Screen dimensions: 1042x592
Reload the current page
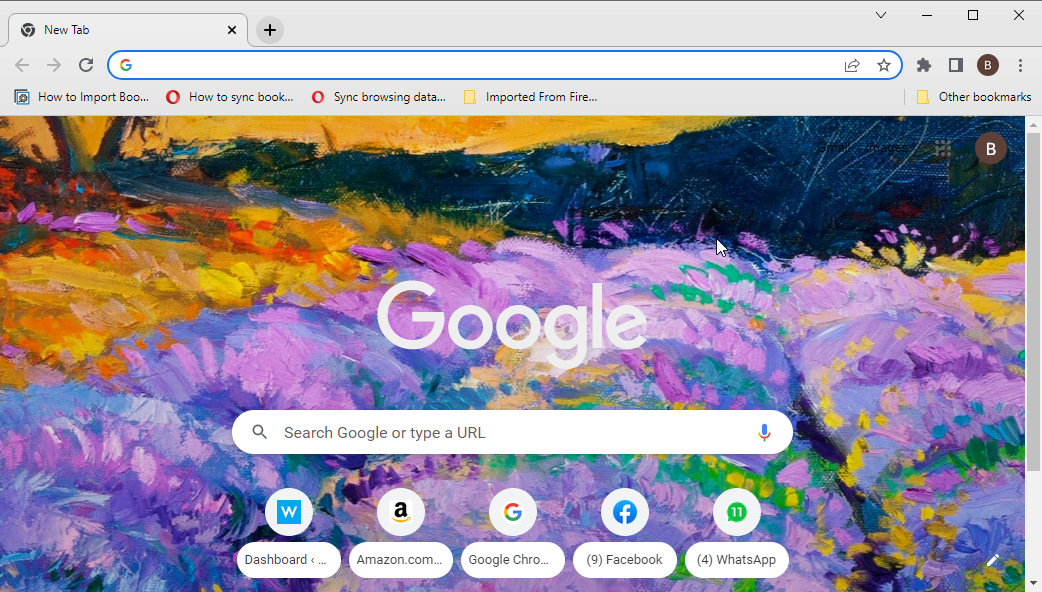tap(86, 65)
